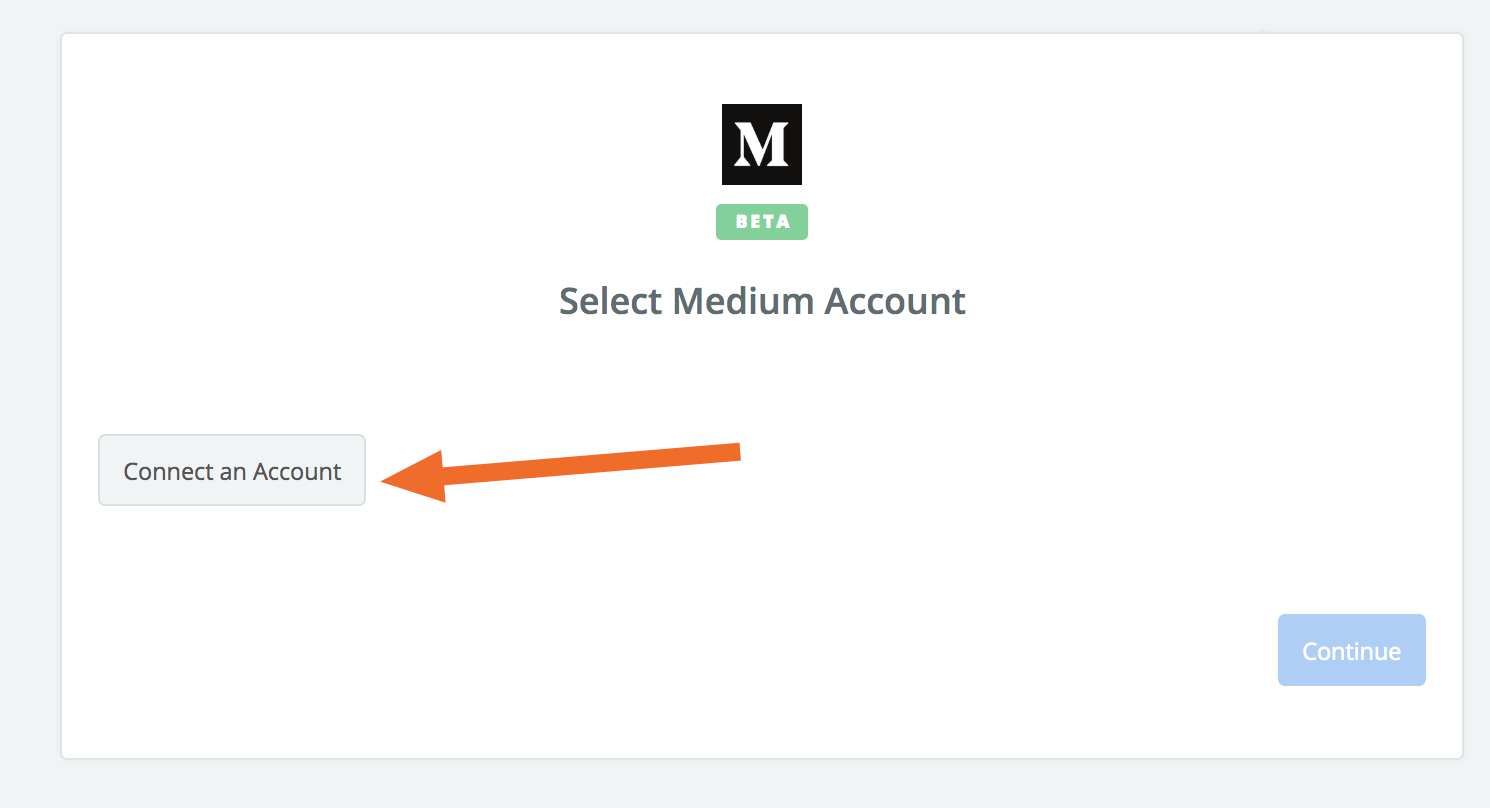Click the letter A in BETA badge
Viewport: 1490px width, 808px height.
(784, 222)
